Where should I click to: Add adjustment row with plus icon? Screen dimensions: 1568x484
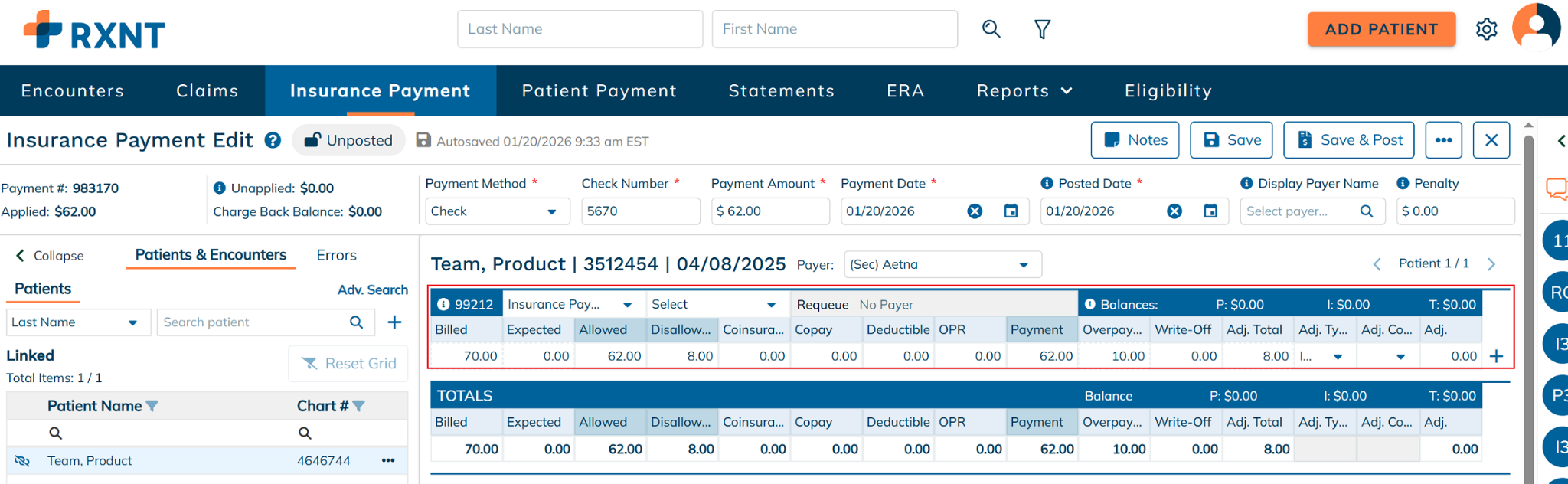click(x=1496, y=356)
